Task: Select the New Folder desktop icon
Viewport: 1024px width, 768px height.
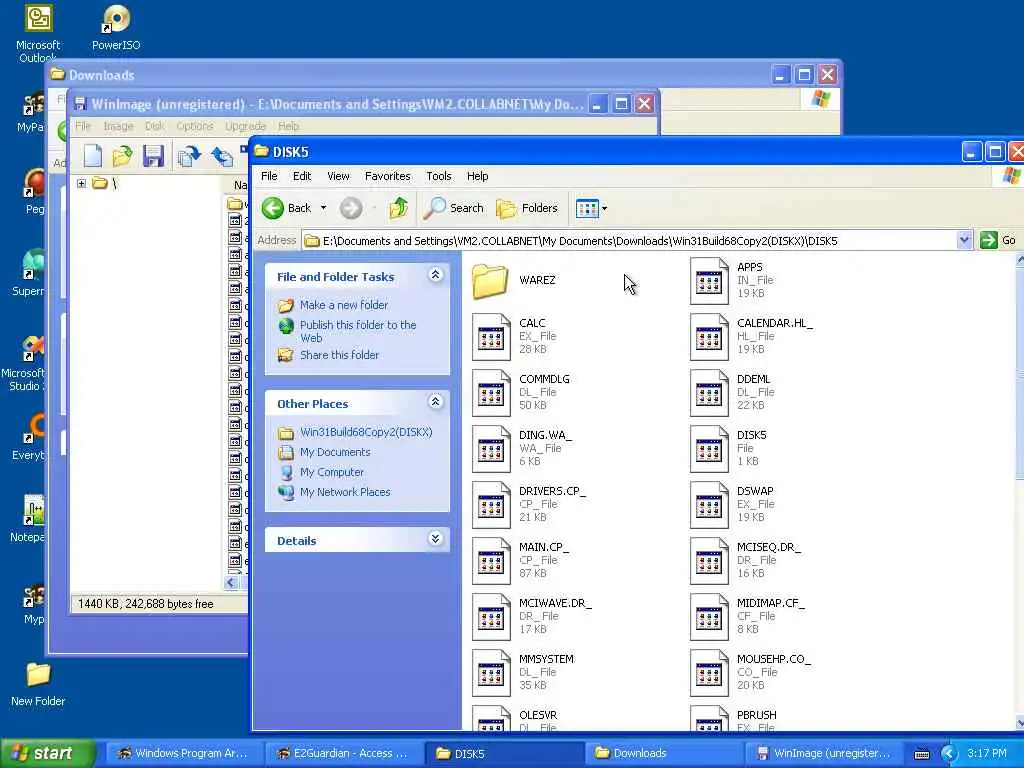Action: tap(38, 684)
